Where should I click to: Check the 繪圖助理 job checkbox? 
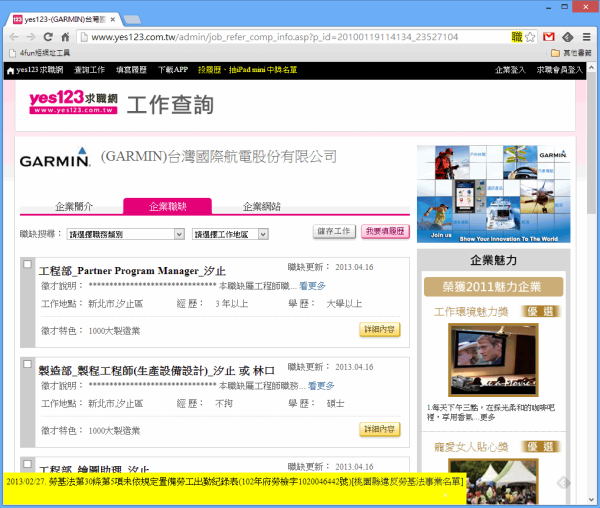click(27, 464)
